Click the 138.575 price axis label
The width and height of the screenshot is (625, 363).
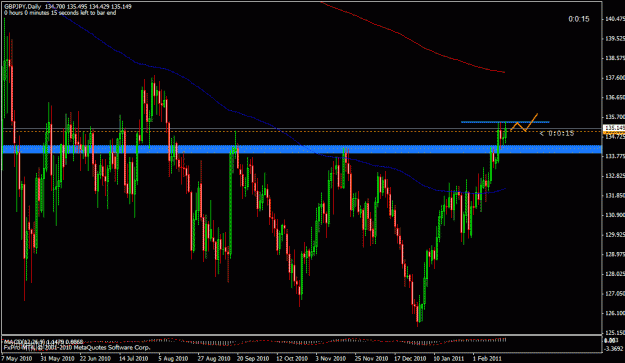pos(615,58)
